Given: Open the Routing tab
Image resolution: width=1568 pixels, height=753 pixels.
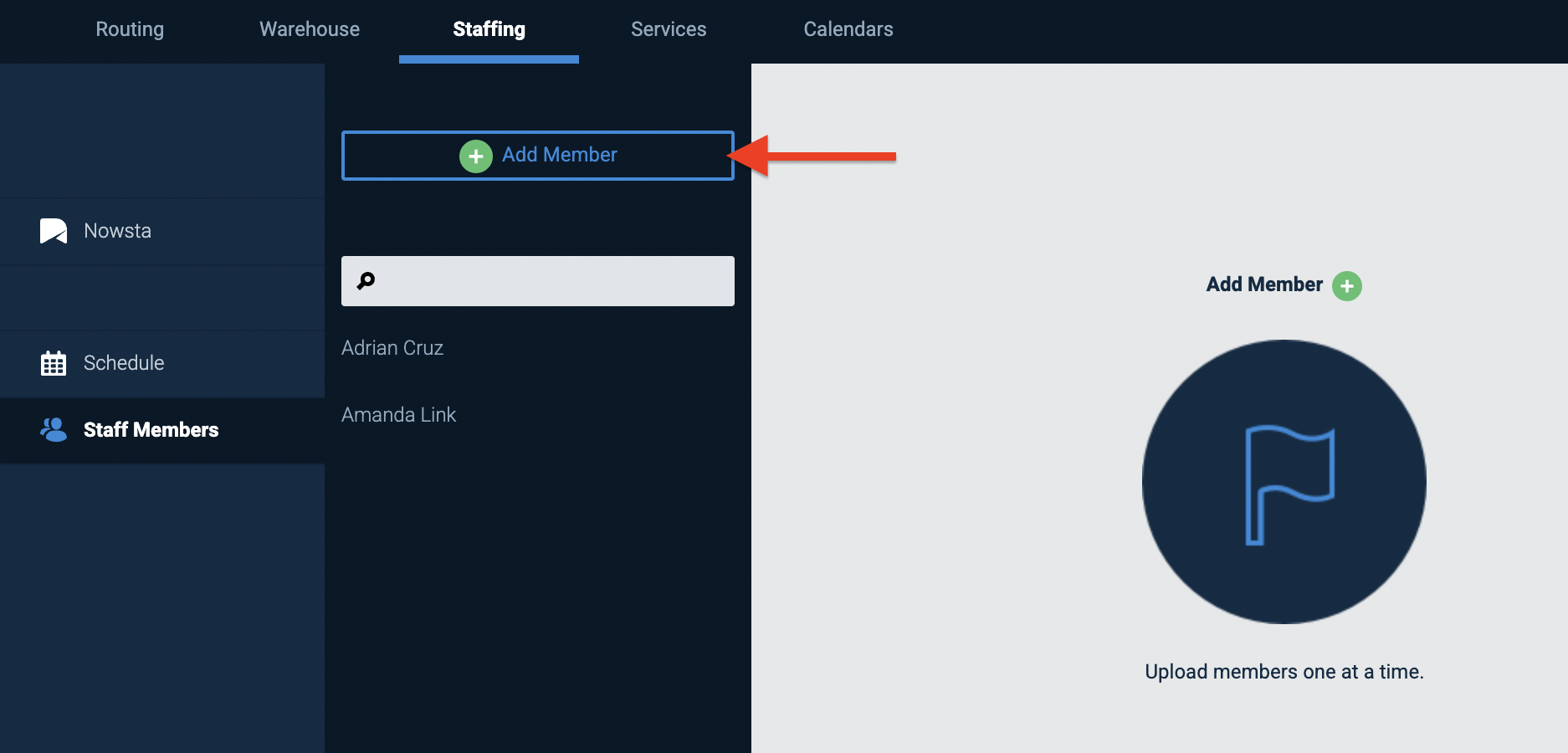Looking at the screenshot, I should pyautogui.click(x=130, y=29).
